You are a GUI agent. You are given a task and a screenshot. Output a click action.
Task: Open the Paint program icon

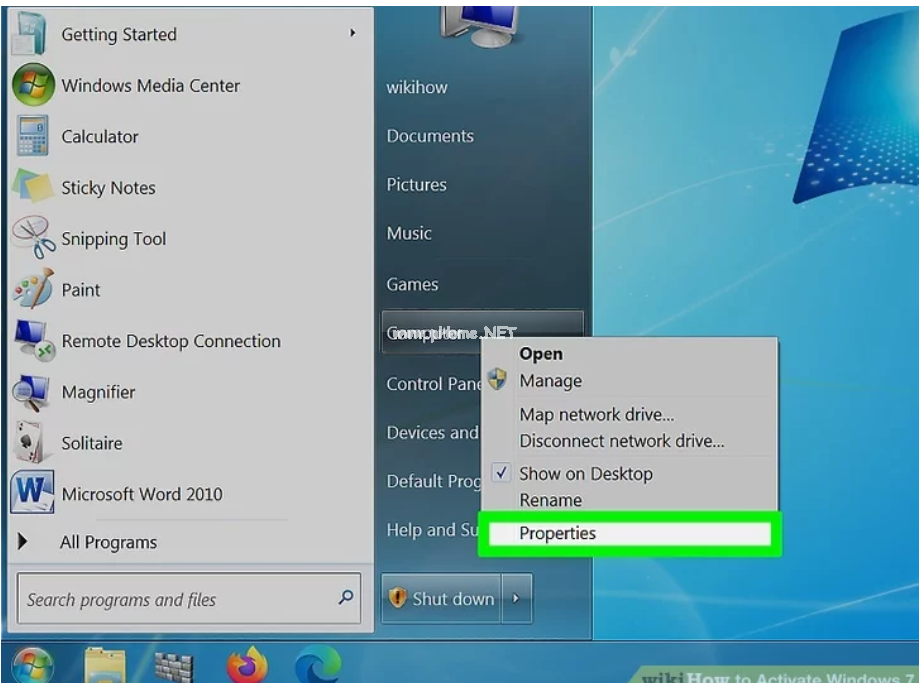tap(32, 290)
